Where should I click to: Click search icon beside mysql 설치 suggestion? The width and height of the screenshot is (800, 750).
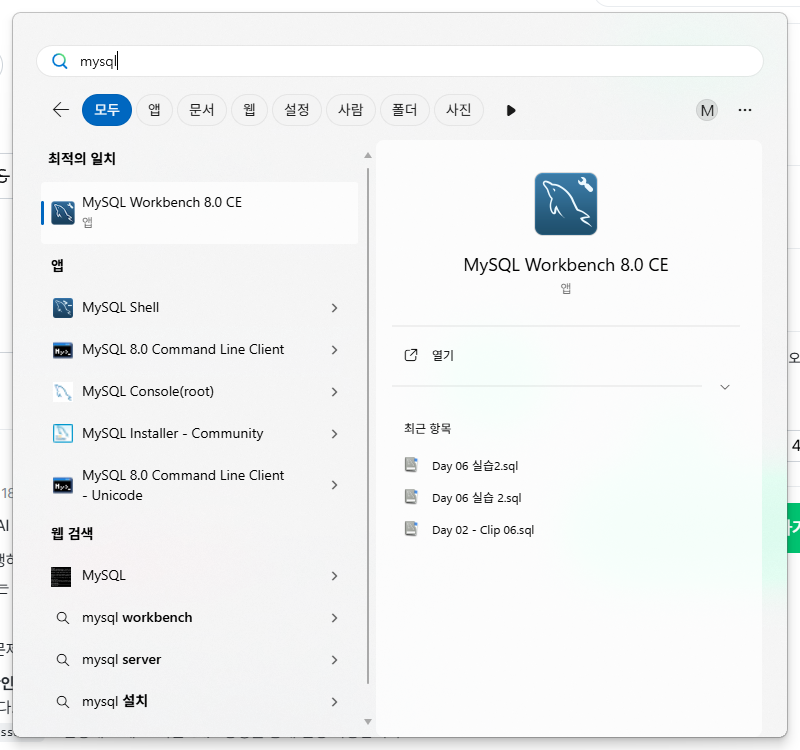click(63, 702)
